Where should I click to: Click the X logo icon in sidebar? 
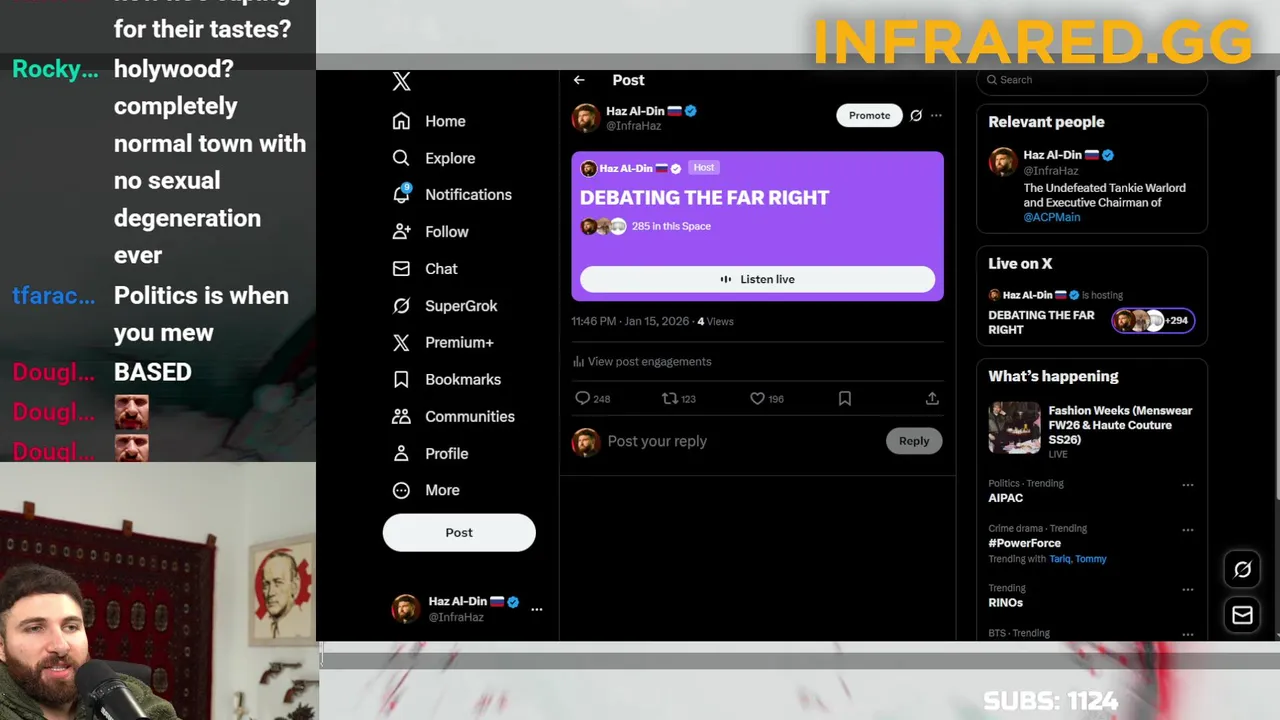(401, 82)
